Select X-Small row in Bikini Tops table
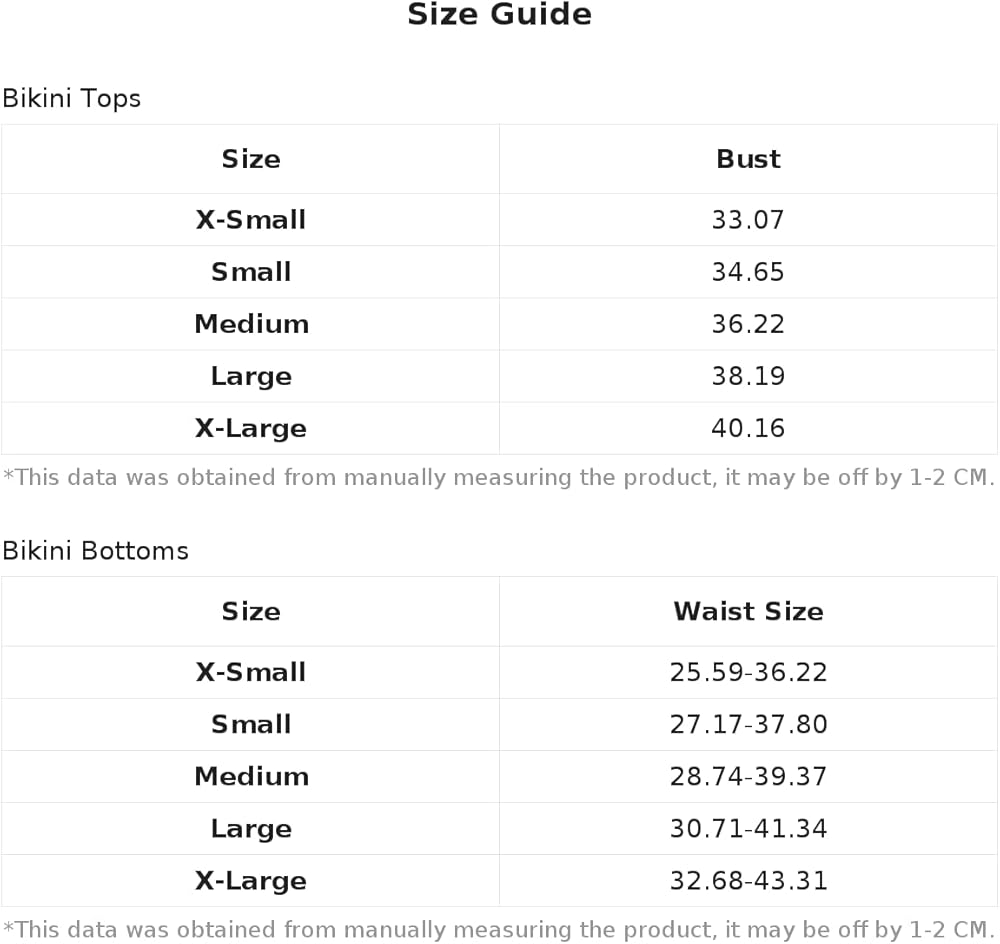The height and width of the screenshot is (944, 1000). (499, 219)
